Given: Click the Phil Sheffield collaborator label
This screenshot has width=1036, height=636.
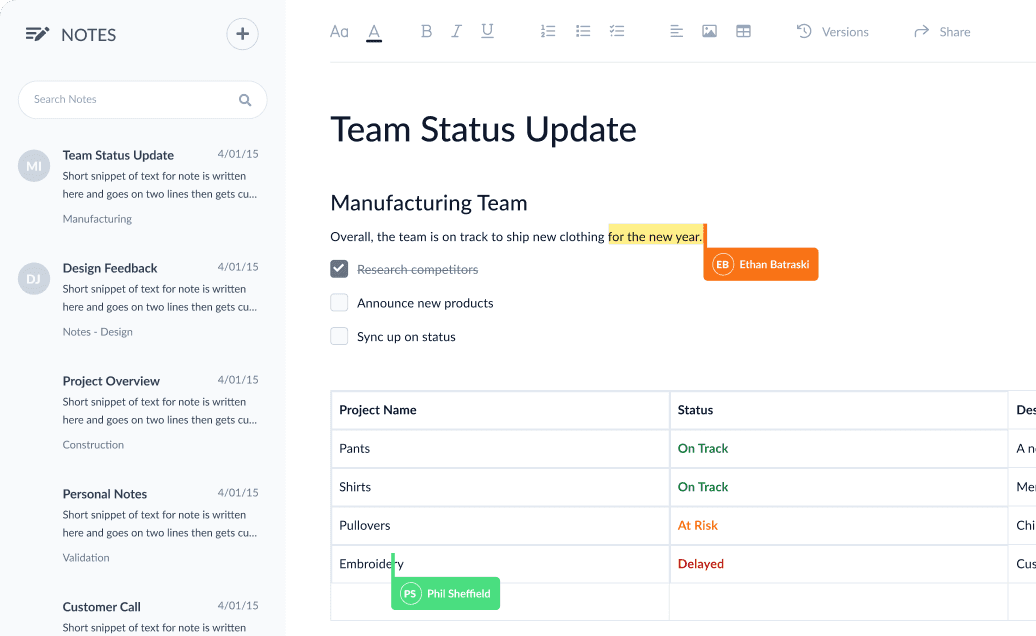Looking at the screenshot, I should 446,593.
